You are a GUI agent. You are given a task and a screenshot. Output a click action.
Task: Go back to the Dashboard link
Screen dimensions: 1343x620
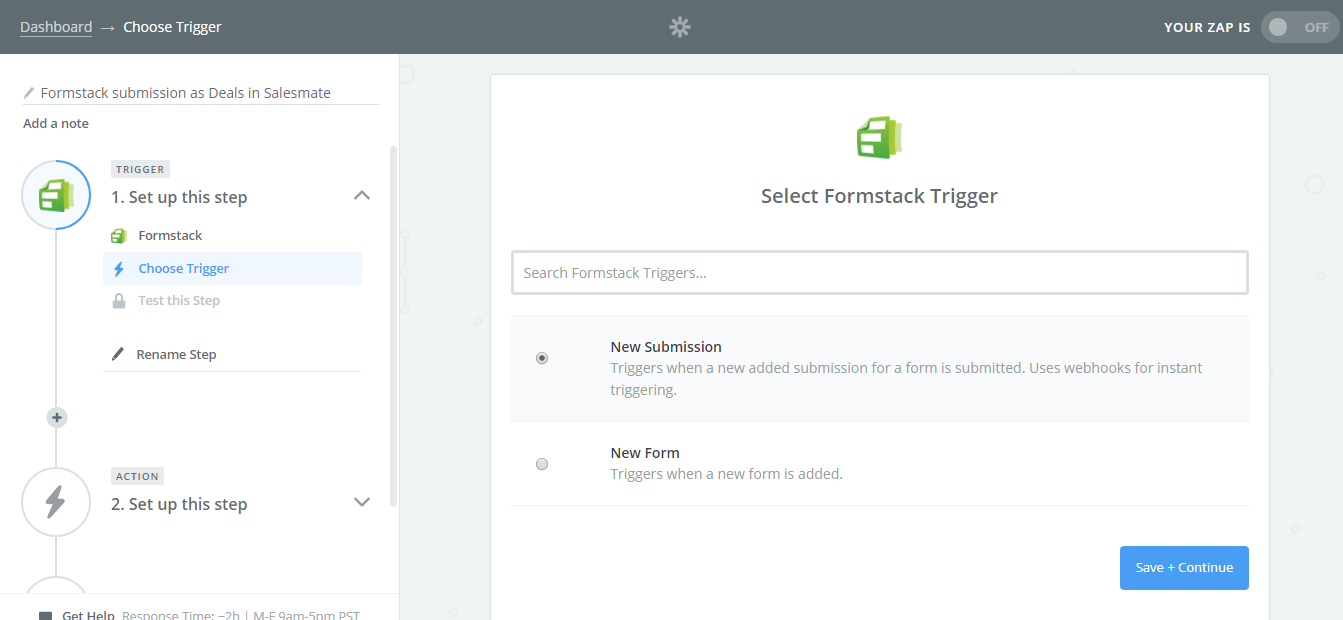pyautogui.click(x=56, y=27)
